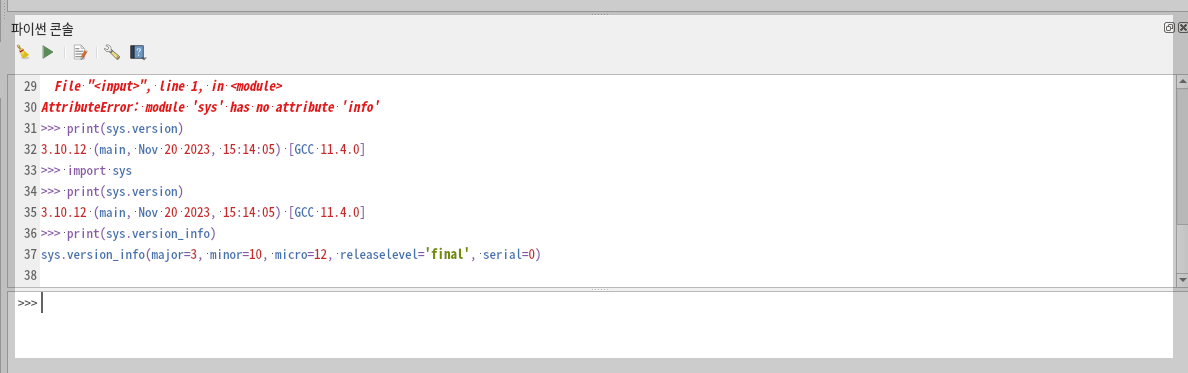Click sys.version_info output on line 37
Viewport: 1188px width, 373px height.
pyautogui.click(x=292, y=254)
